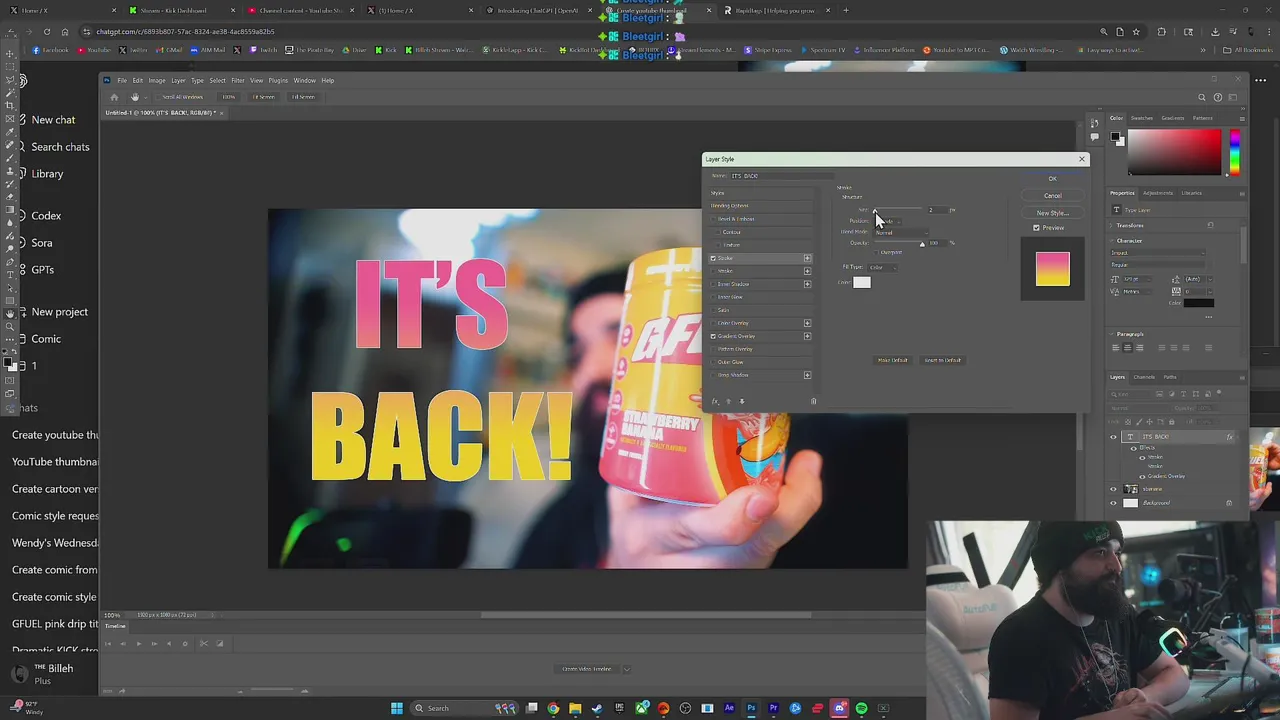Add another Stroke effect with checked row's plus icon
The width and height of the screenshot is (1280, 720).
click(x=807, y=258)
